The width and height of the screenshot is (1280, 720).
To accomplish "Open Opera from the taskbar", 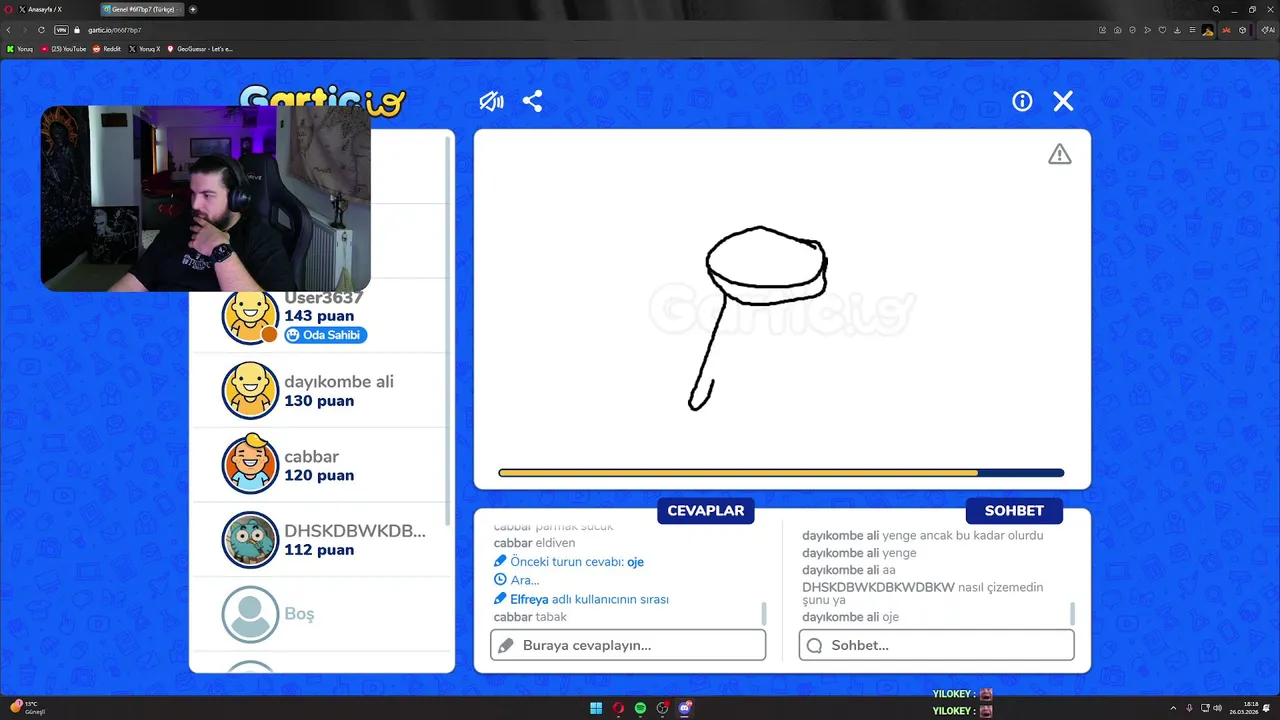I will (x=618, y=708).
